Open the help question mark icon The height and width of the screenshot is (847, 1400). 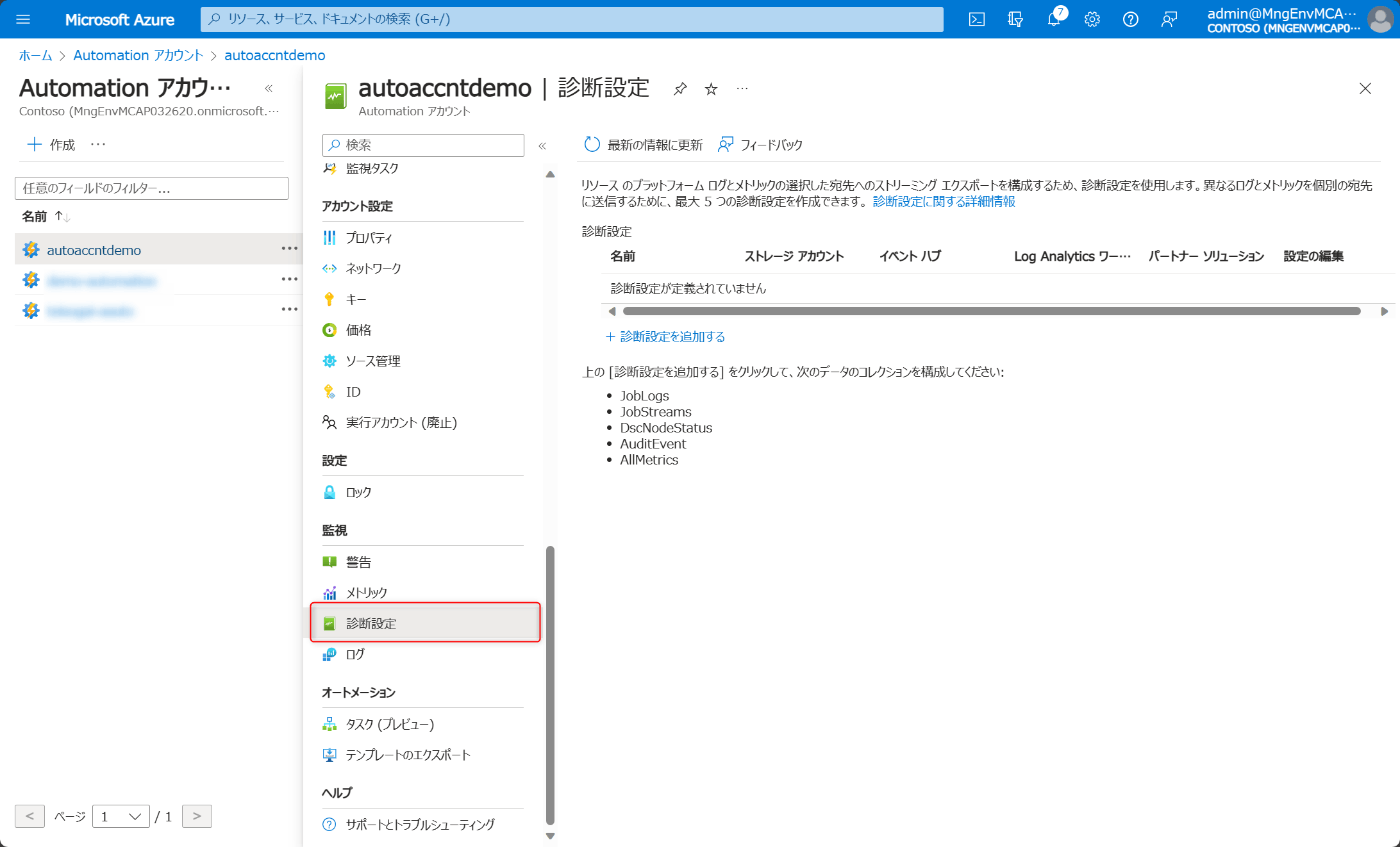tap(1130, 19)
